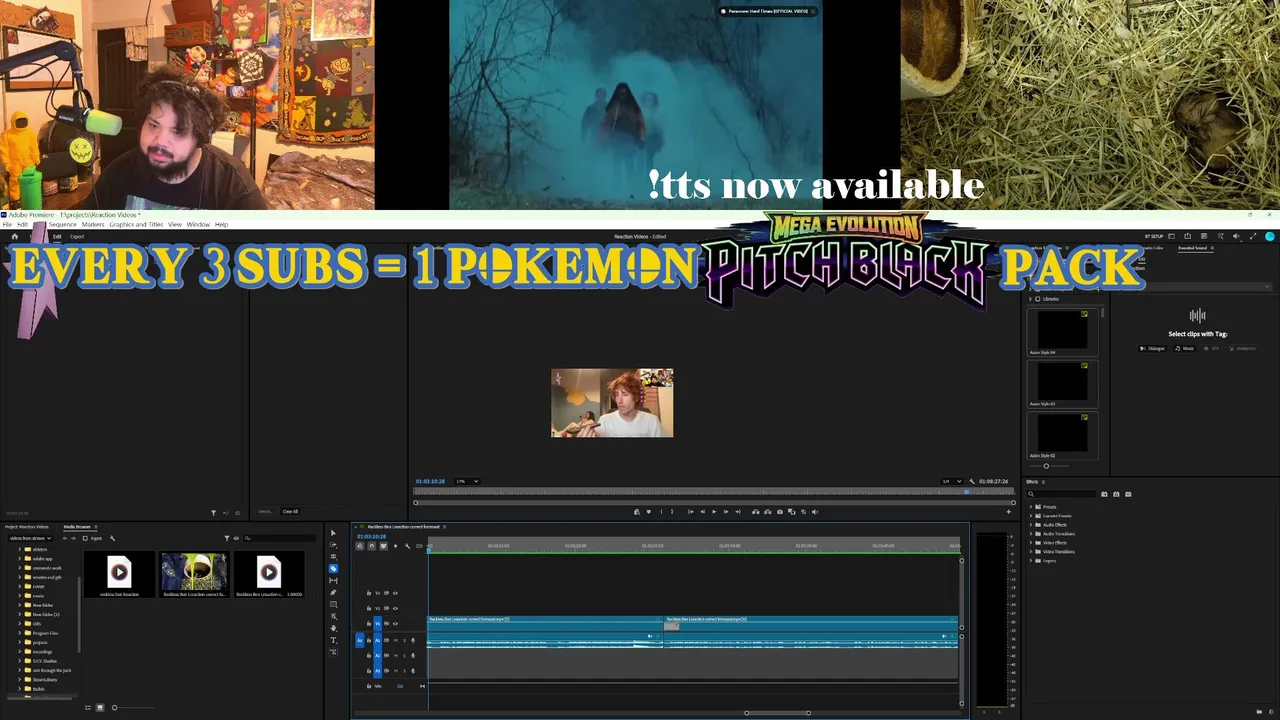Adjust Media Browser thumbnail size slider
1280x720 pixels.
(114, 708)
